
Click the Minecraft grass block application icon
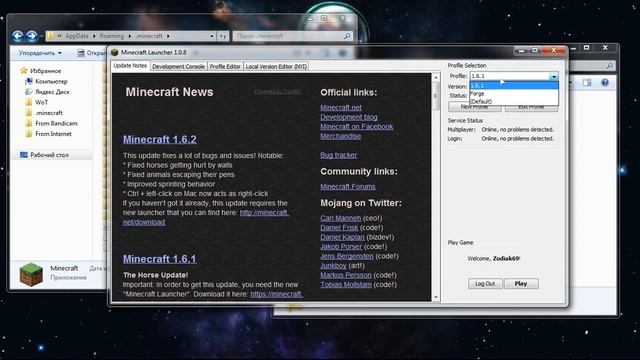coord(31,274)
